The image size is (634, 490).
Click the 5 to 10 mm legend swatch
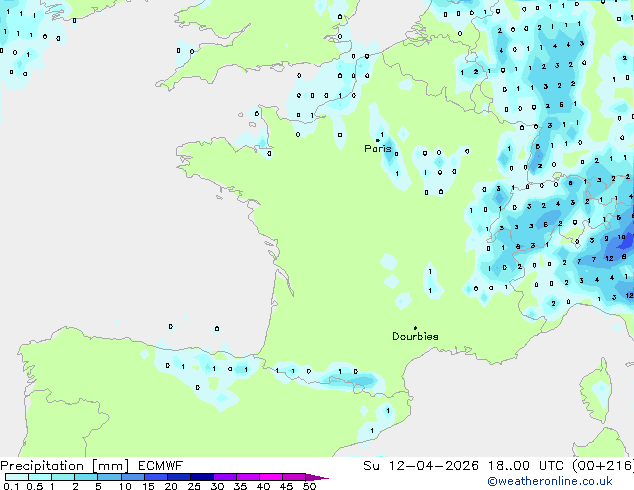click(x=109, y=477)
